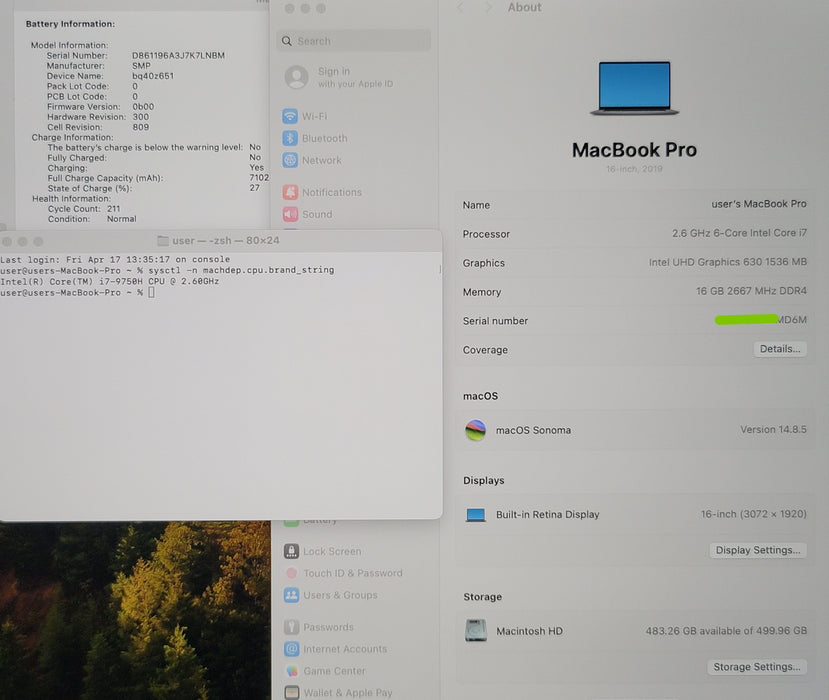Viewport: 829px width, 700px height.
Task: Click the battery Manufacturer SMP value
Action: tap(141, 66)
